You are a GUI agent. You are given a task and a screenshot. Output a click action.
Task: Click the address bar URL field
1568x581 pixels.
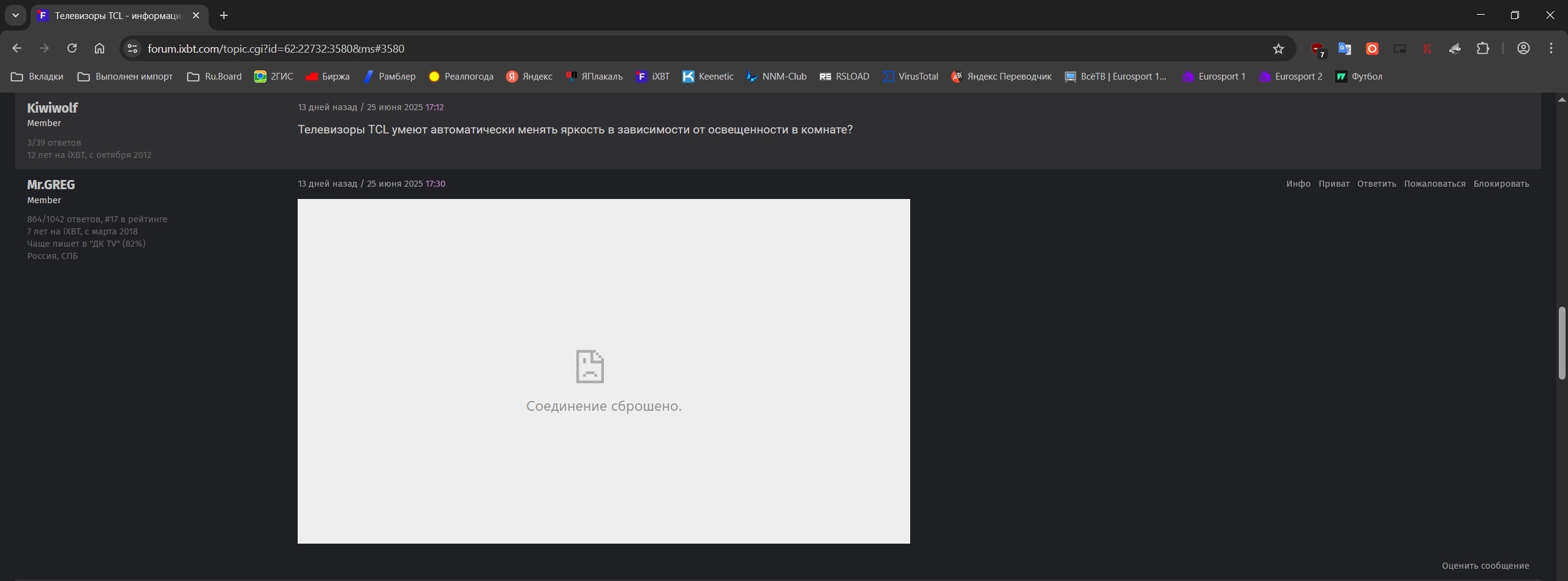click(674, 48)
